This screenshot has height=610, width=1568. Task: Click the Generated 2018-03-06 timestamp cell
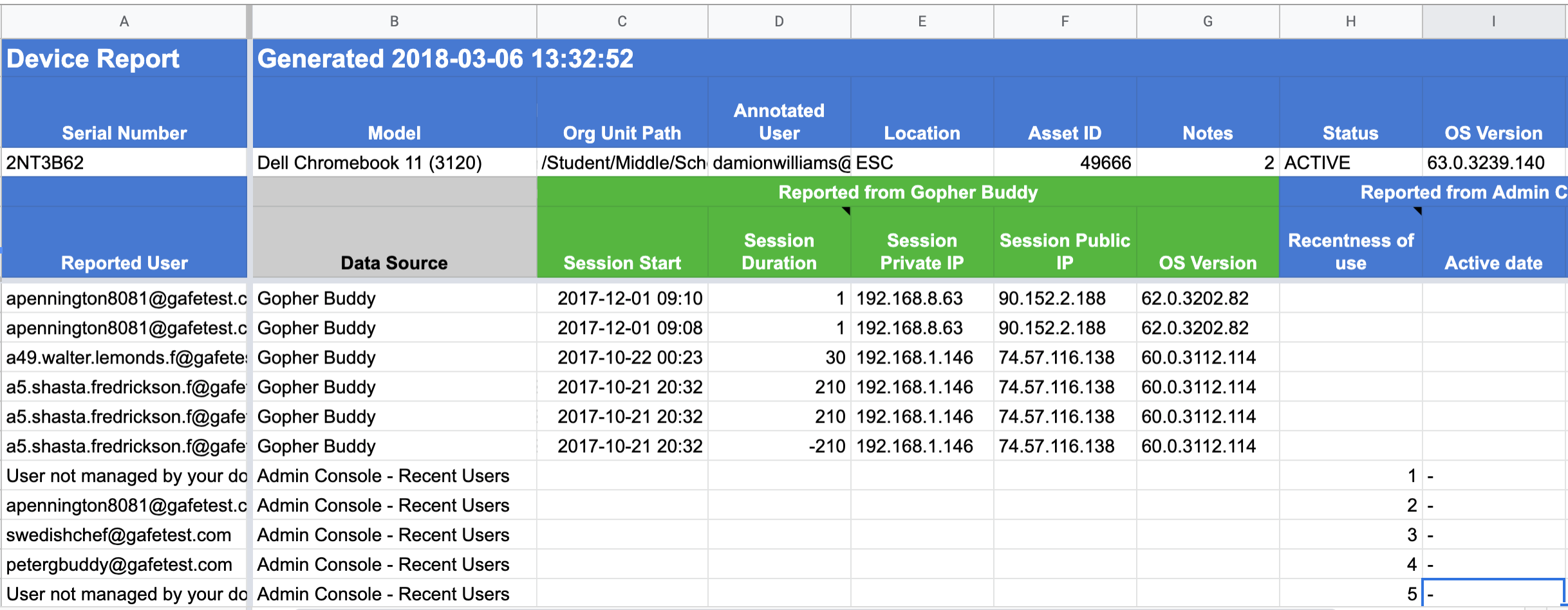click(445, 59)
